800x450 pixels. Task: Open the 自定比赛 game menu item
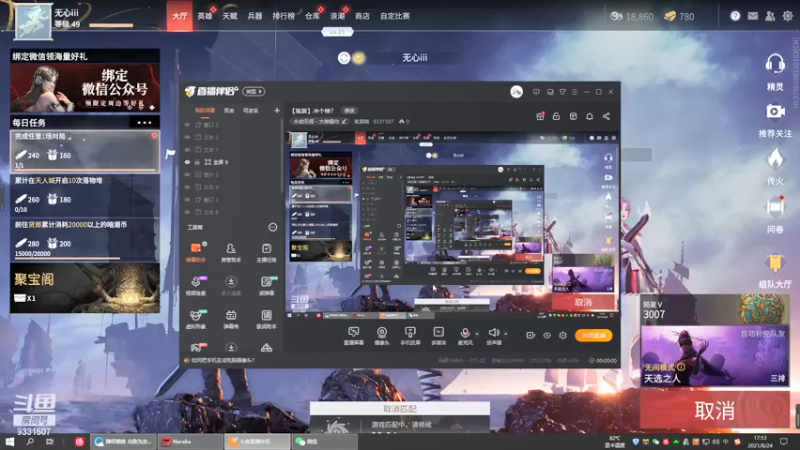[x=395, y=16]
